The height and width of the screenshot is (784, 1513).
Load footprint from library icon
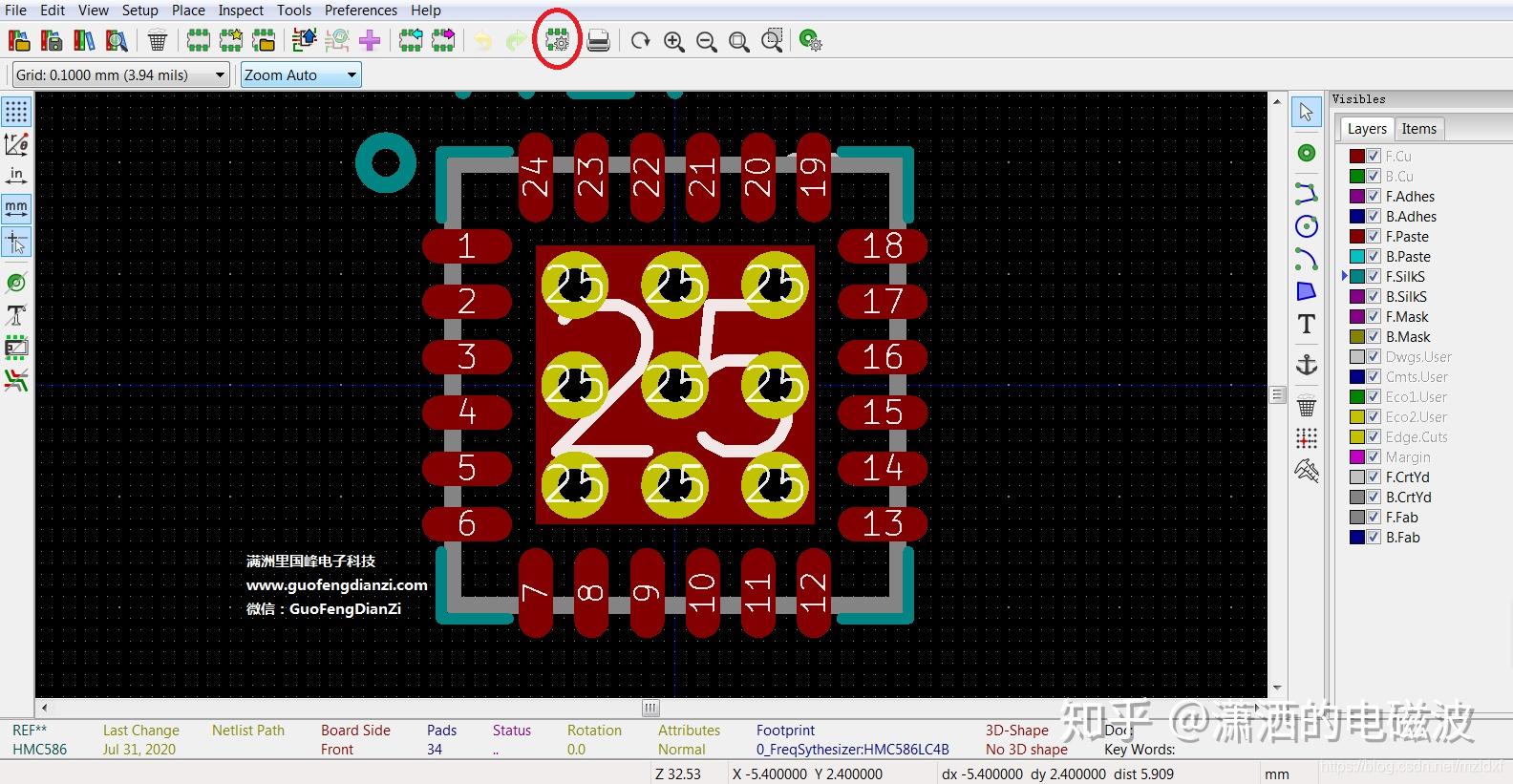coord(264,40)
